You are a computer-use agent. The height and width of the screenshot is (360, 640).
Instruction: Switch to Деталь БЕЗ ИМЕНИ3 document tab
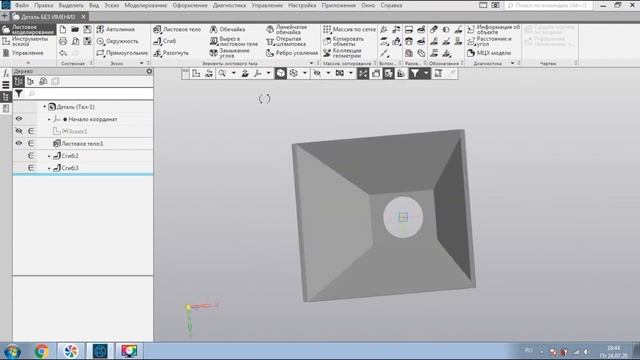coord(48,17)
